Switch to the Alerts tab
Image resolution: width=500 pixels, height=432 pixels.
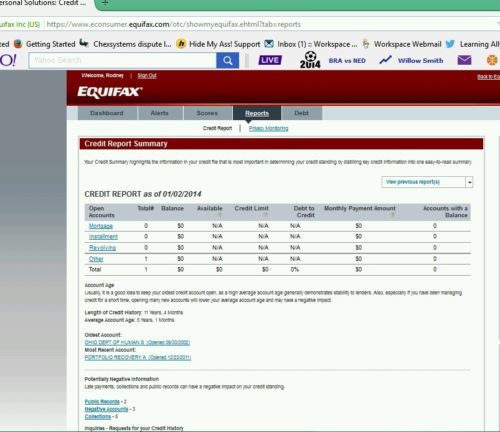pyautogui.click(x=160, y=113)
